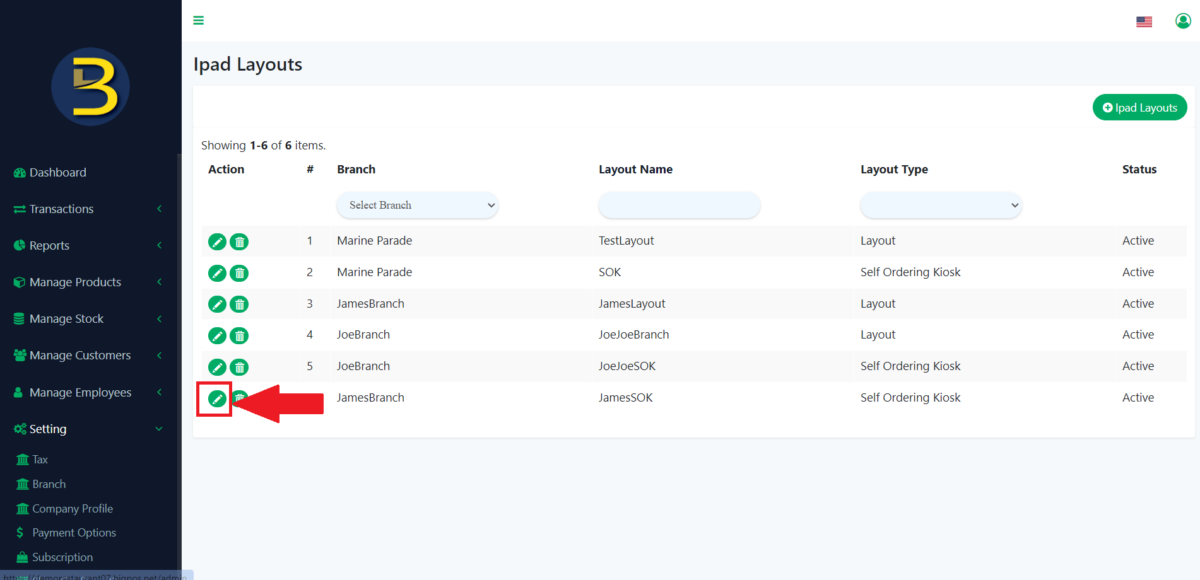Select the US flag language icon
This screenshot has width=1200, height=580.
[1144, 20]
